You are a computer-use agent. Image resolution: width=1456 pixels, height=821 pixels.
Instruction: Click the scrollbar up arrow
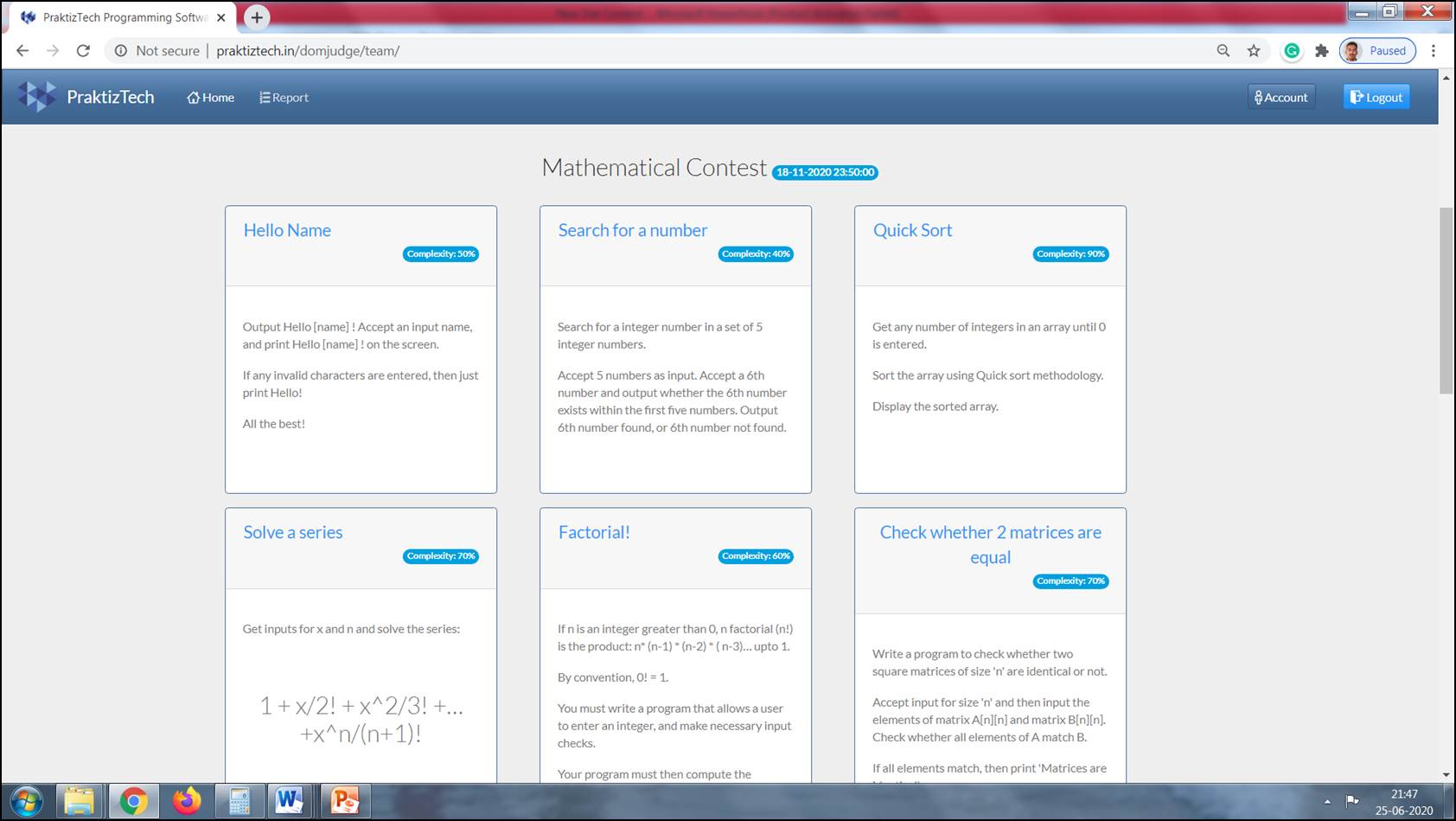1446,77
